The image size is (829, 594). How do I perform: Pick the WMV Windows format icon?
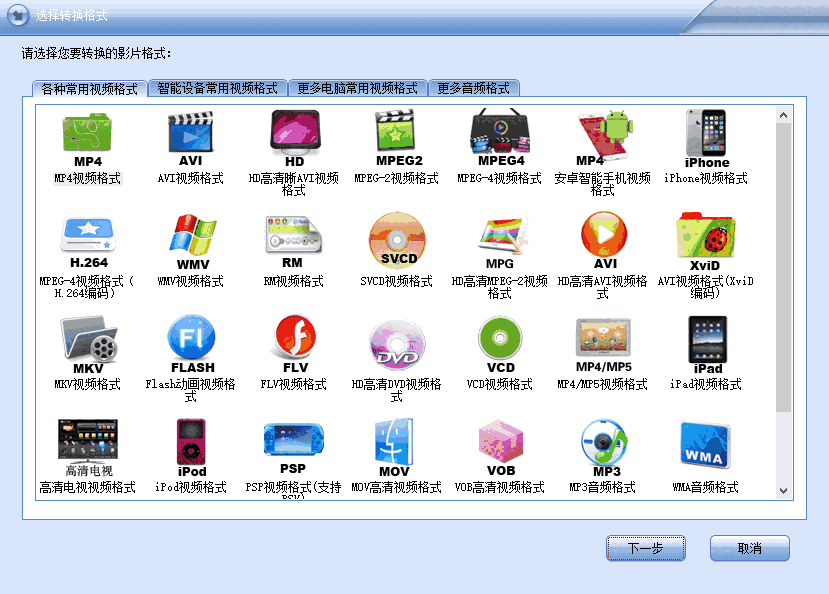pyautogui.click(x=192, y=236)
